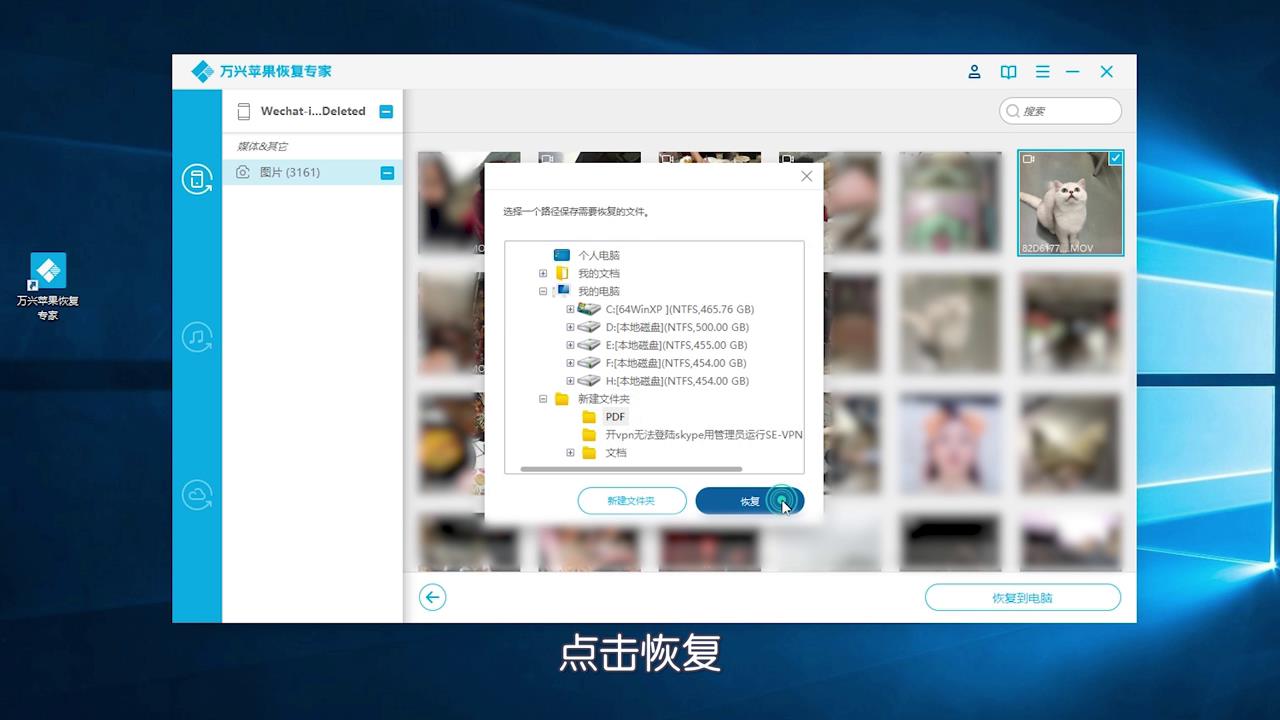
Task: Open the hamburger menu in title bar
Action: (x=1042, y=71)
